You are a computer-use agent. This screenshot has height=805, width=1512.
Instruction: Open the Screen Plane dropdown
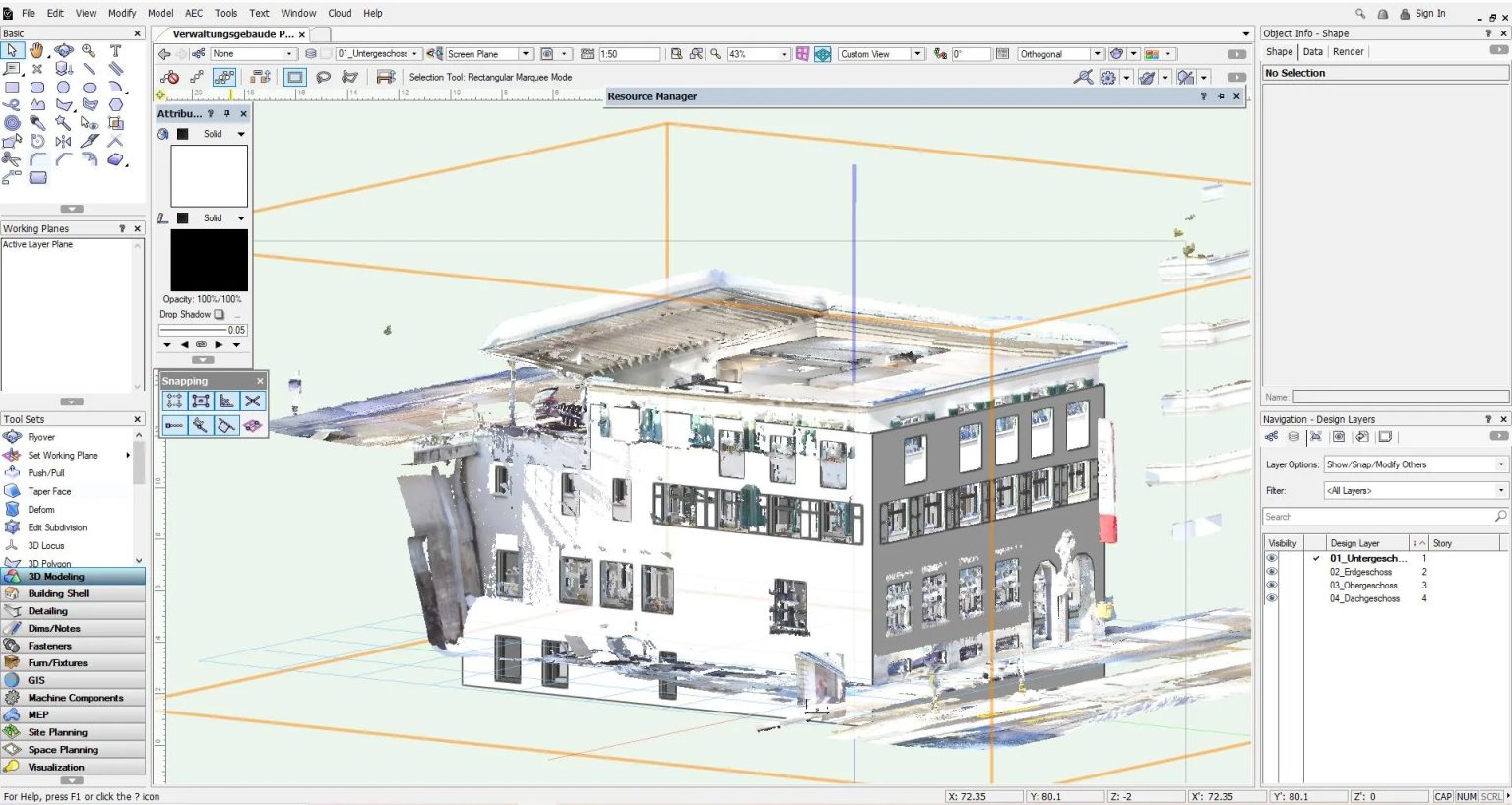[525, 53]
